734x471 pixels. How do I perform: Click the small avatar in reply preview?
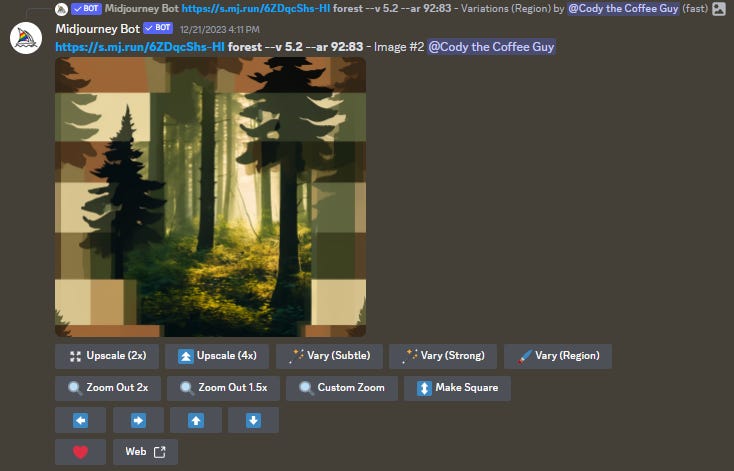click(x=61, y=9)
